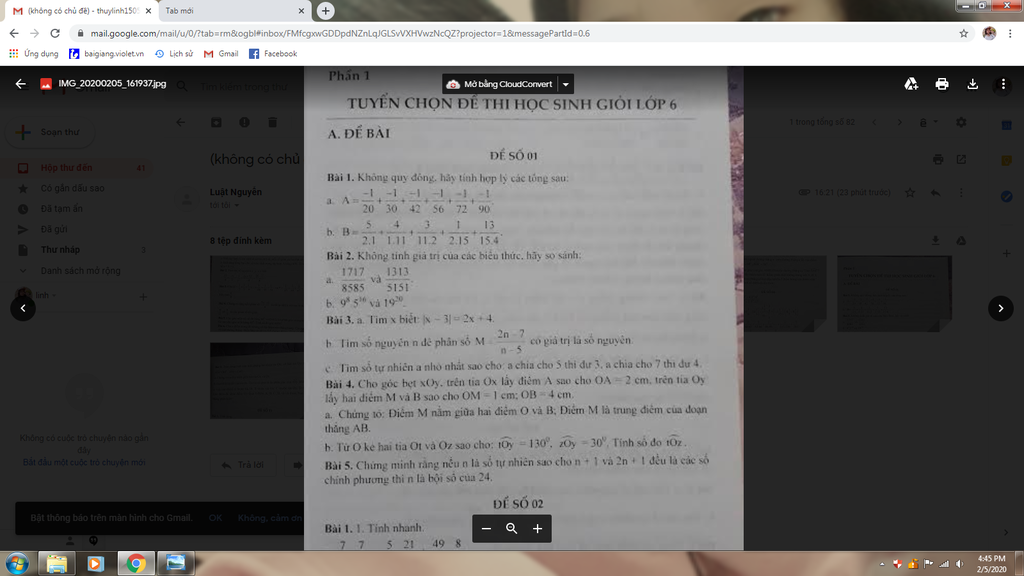The height and width of the screenshot is (576, 1024).
Task: Click the file name IMG_20200205_161937.jpg
Action: pyautogui.click(x=112, y=84)
